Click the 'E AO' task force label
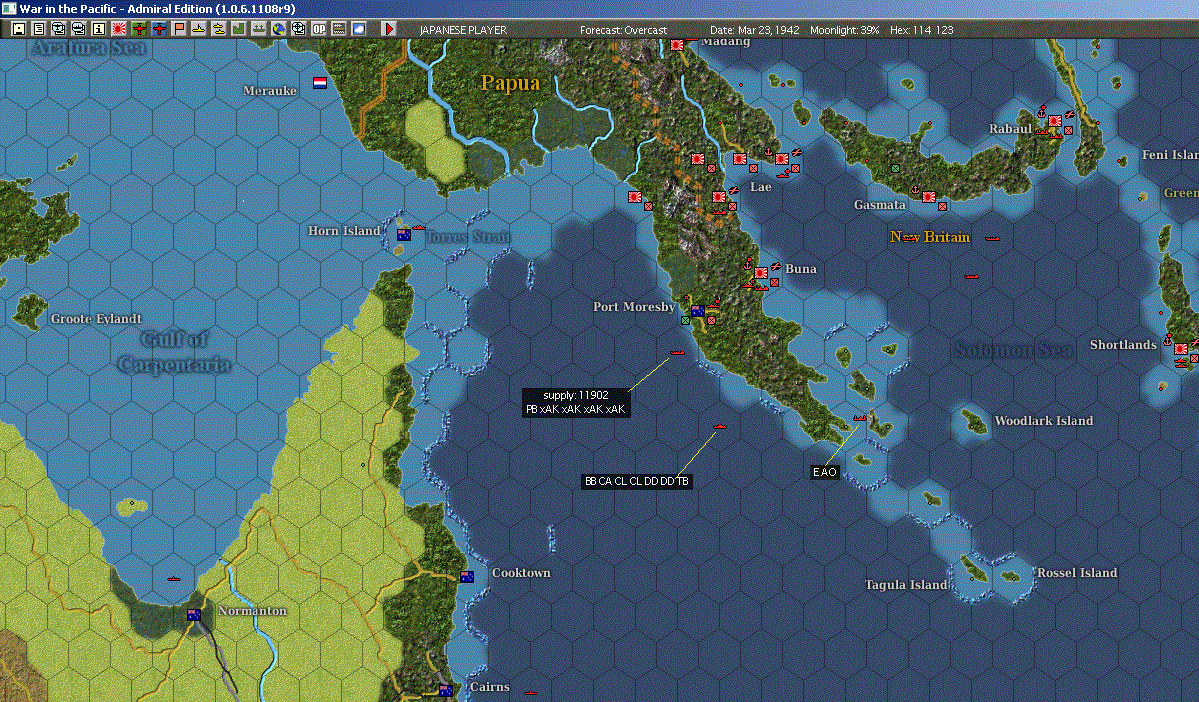Image resolution: width=1199 pixels, height=702 pixels. [x=824, y=472]
